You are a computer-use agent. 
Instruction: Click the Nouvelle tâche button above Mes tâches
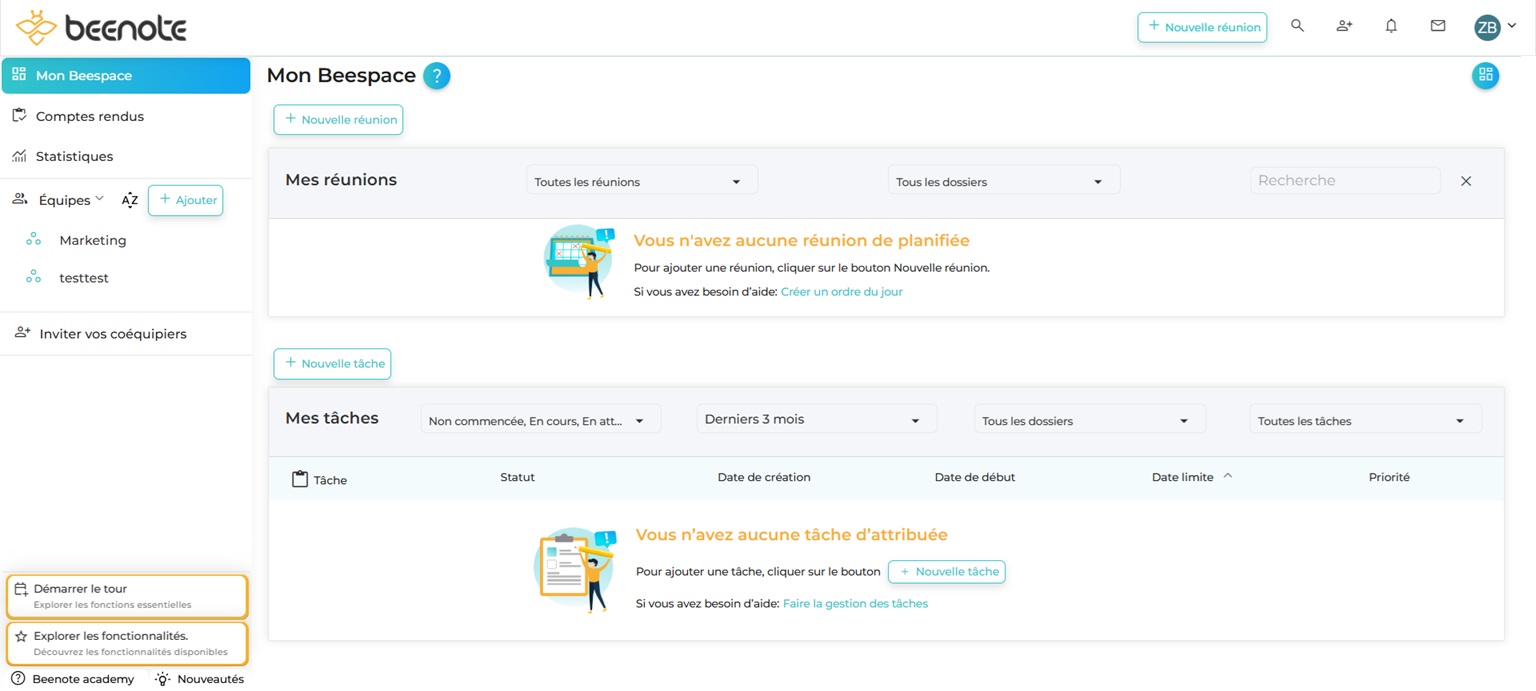point(332,364)
